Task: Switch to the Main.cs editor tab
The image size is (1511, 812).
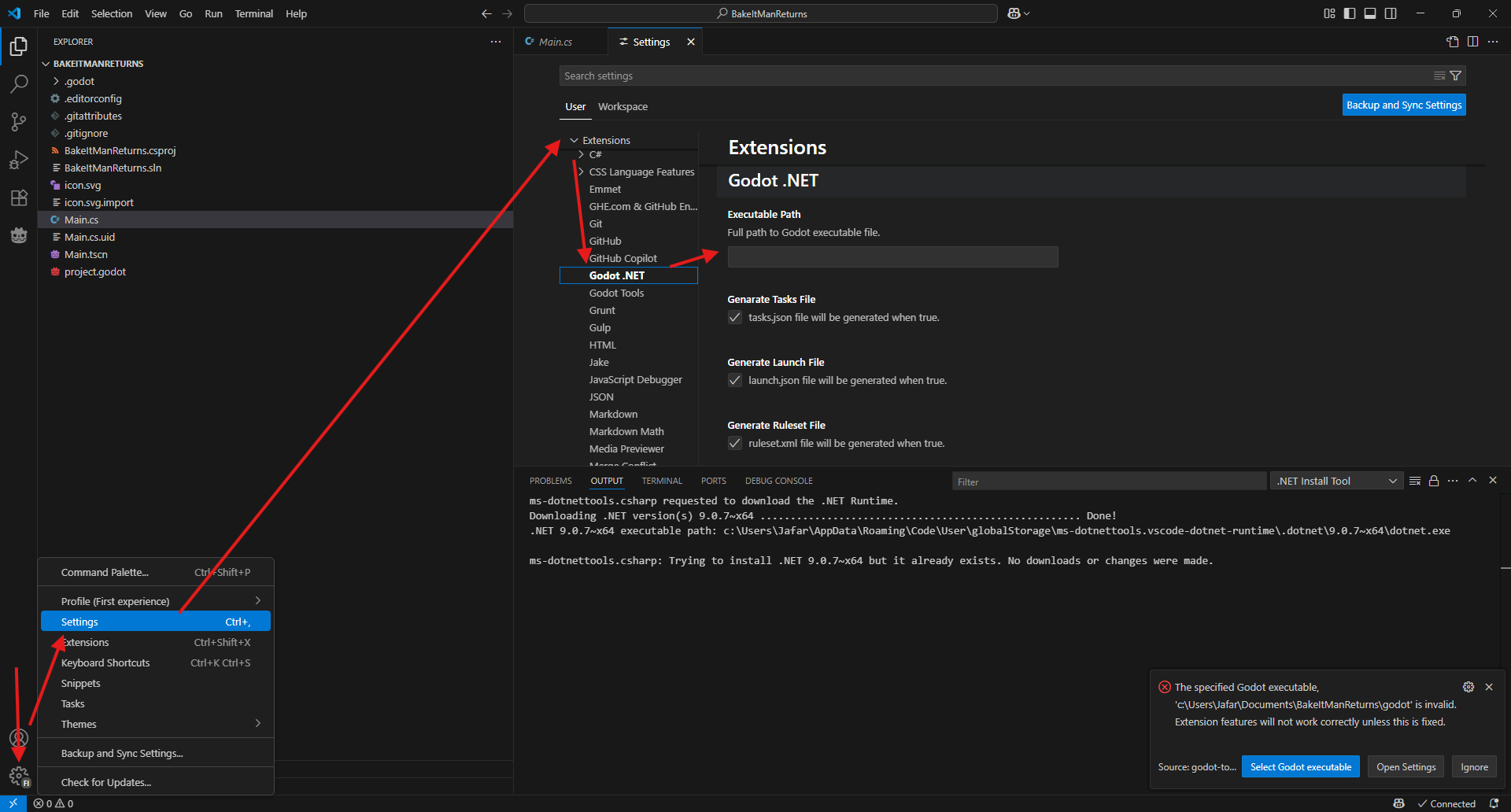Action: pyautogui.click(x=556, y=42)
